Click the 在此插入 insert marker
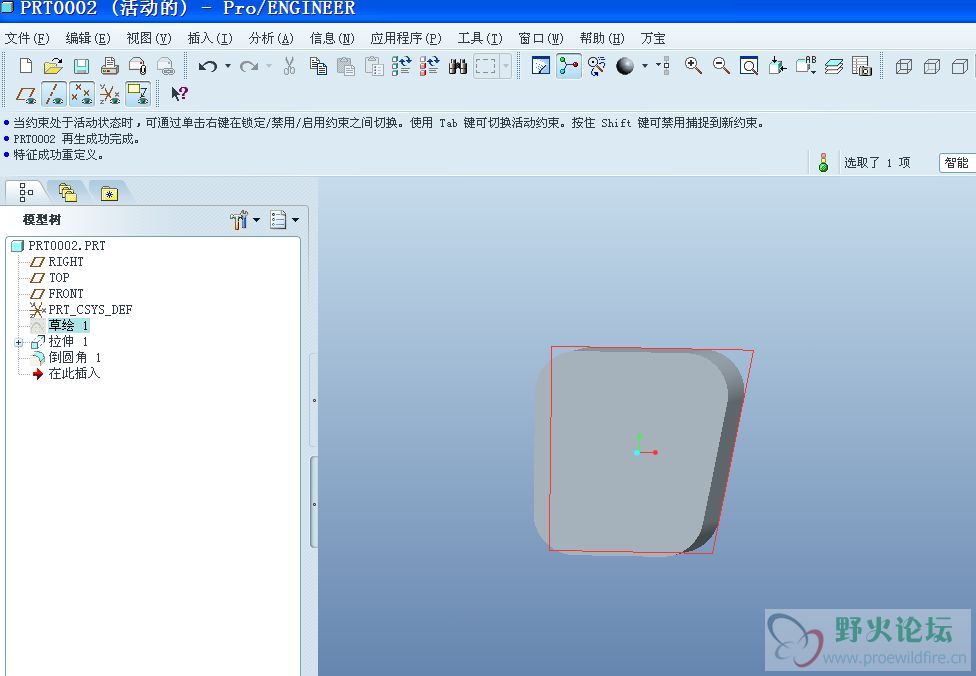Image resolution: width=976 pixels, height=676 pixels. [74, 373]
